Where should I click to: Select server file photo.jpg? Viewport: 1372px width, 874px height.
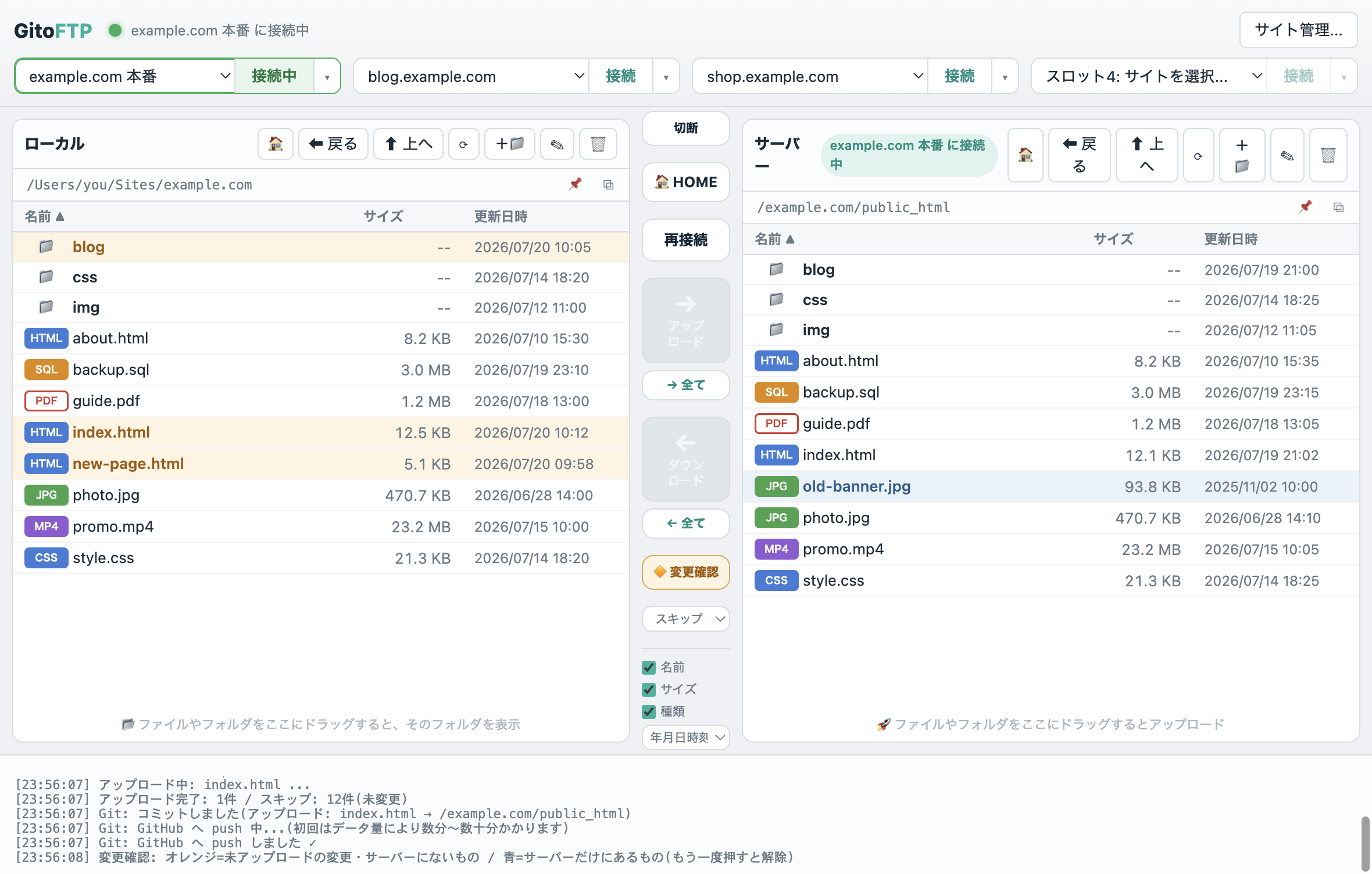point(1051,518)
